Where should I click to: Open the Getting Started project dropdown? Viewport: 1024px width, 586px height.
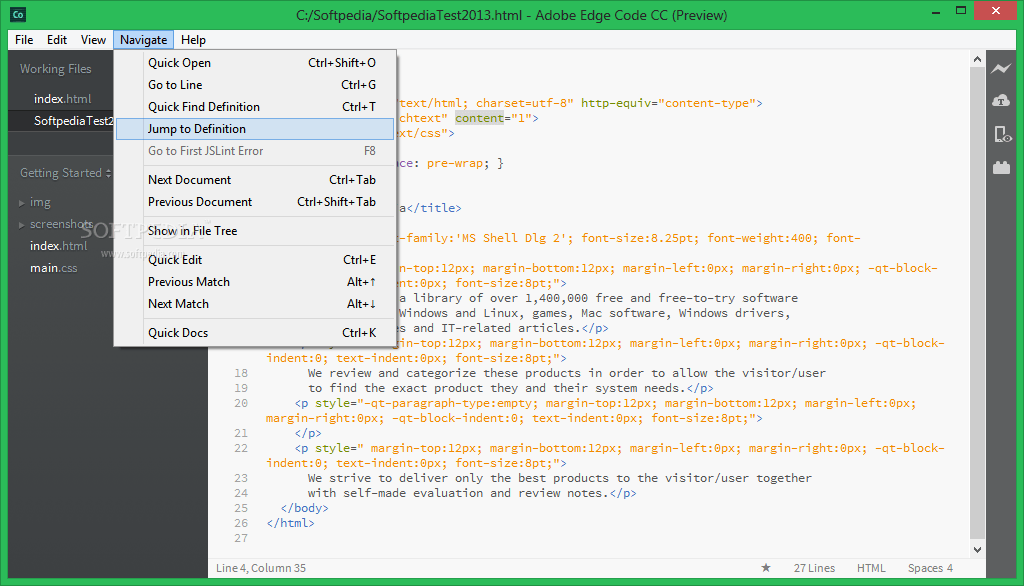(x=65, y=173)
